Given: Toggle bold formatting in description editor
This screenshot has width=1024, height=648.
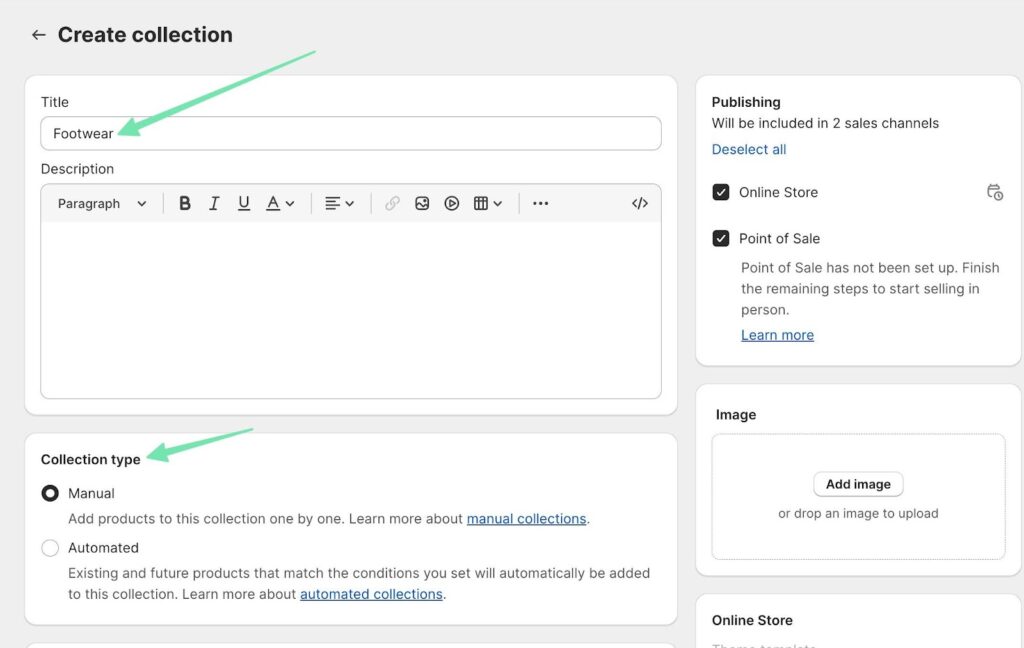Looking at the screenshot, I should pyautogui.click(x=185, y=203).
